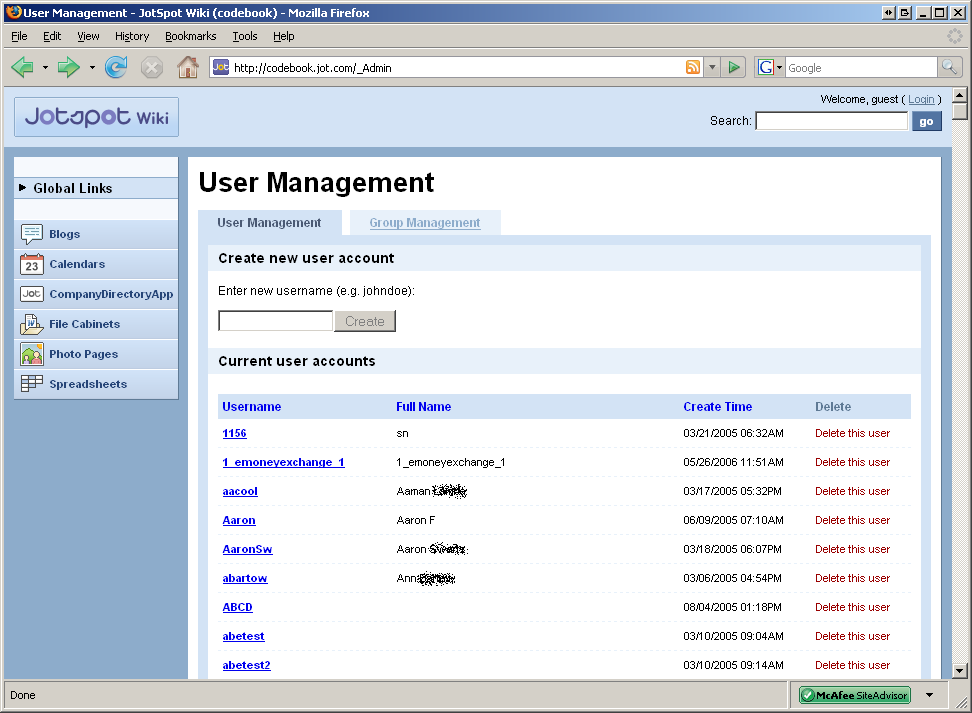Open the AaronSw user link
972x713 pixels.
coord(247,549)
